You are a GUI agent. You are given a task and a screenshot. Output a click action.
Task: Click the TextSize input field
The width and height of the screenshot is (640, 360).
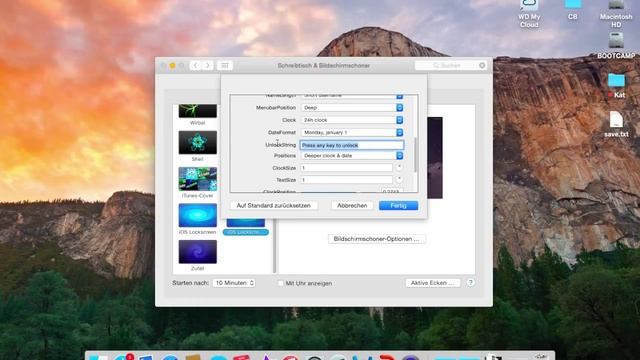point(347,180)
